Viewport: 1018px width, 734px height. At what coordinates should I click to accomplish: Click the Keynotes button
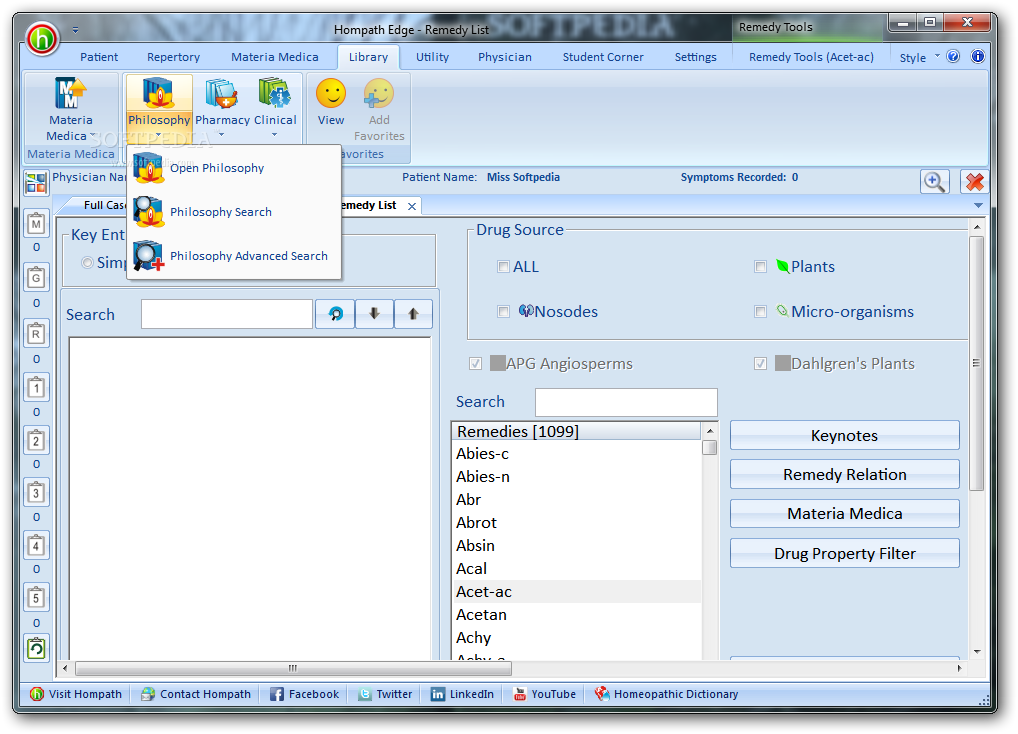click(x=844, y=435)
